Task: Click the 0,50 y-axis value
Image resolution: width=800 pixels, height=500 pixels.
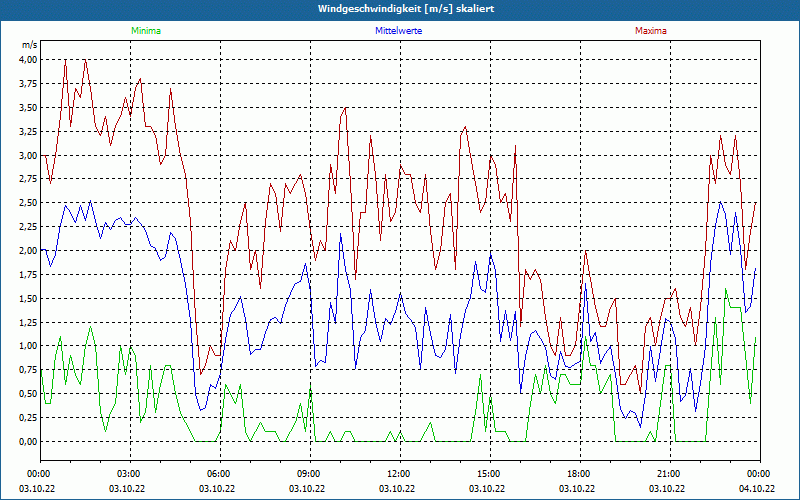Action: point(28,394)
